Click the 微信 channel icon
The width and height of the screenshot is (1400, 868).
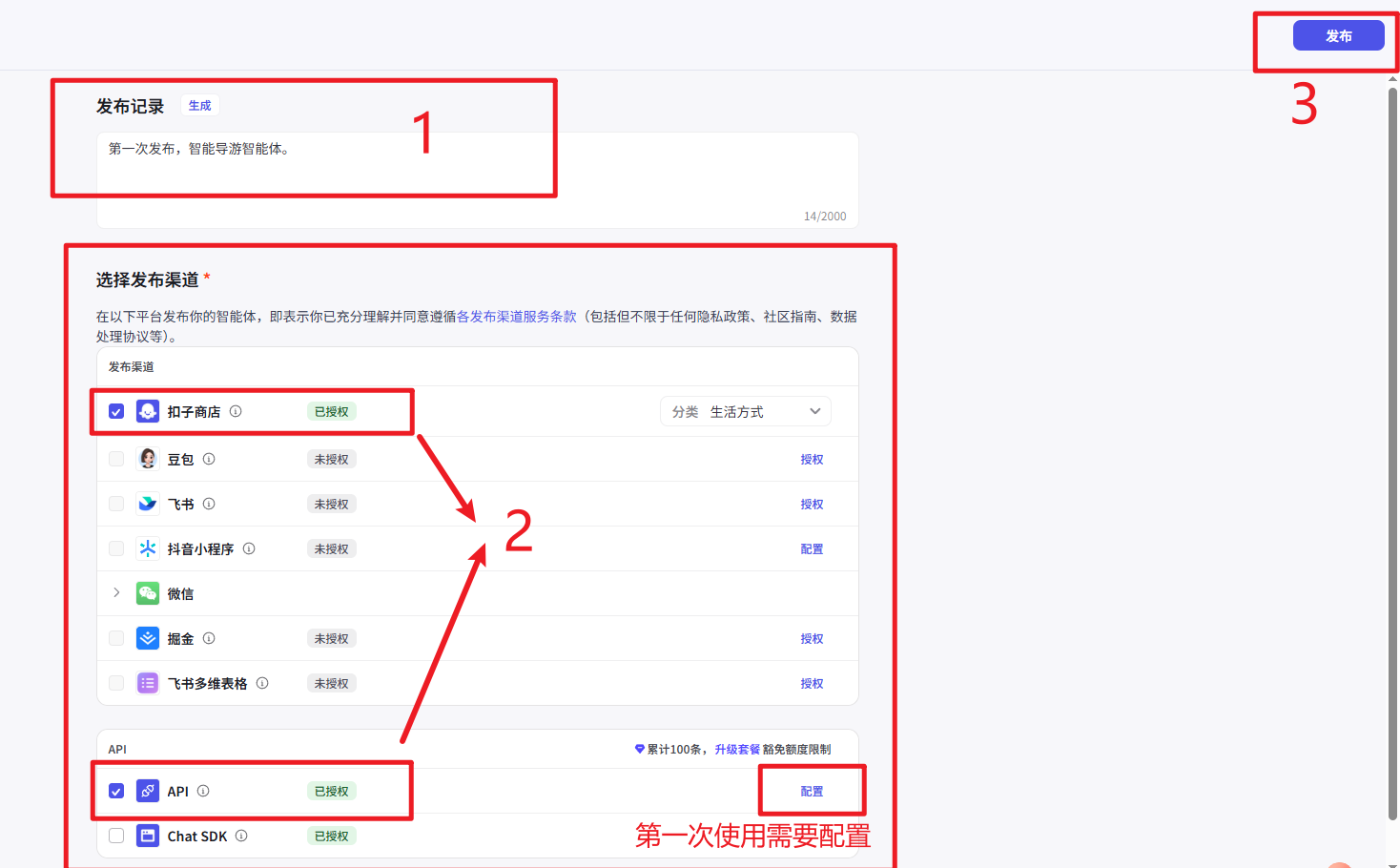(148, 593)
